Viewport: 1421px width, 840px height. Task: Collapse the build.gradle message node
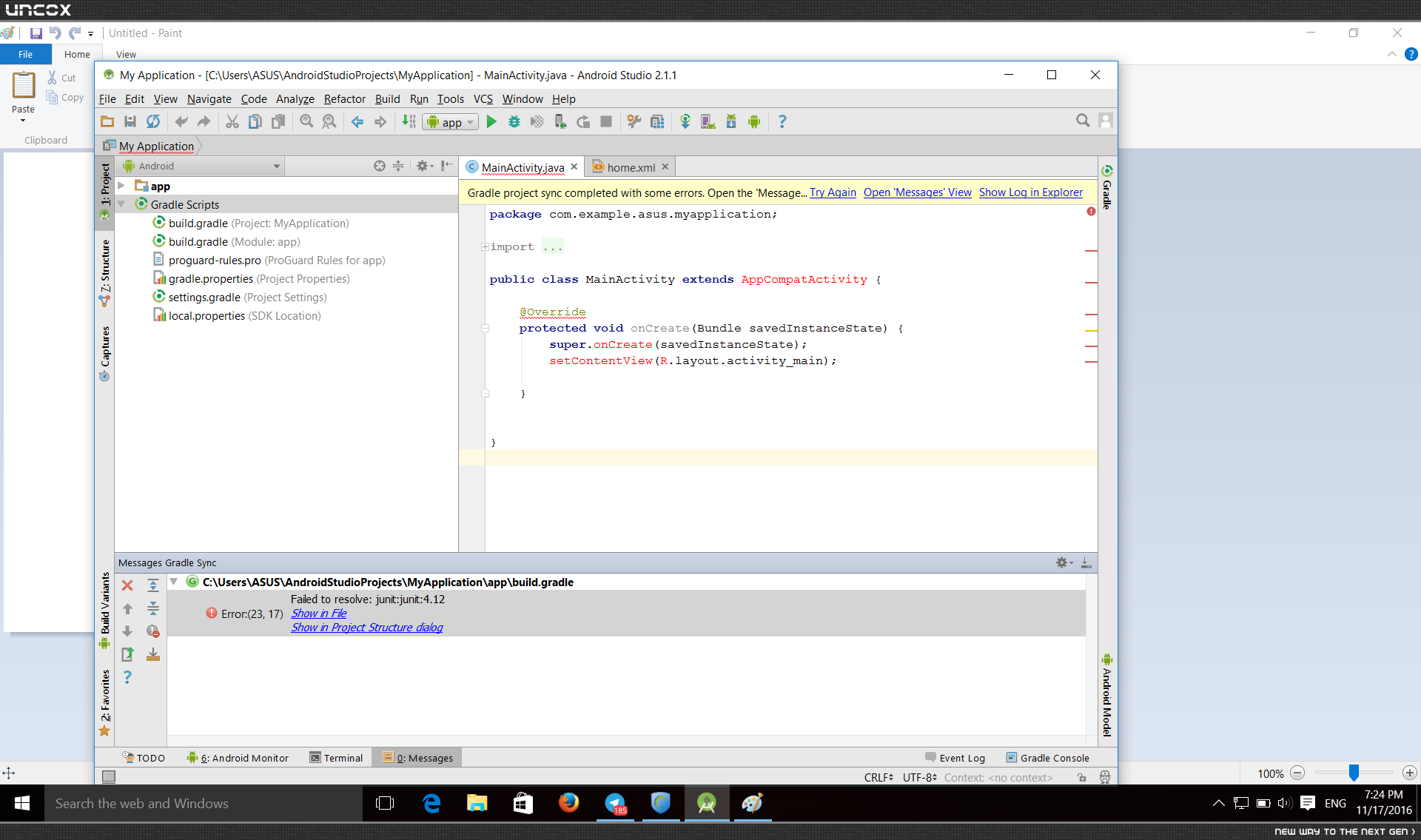(x=174, y=582)
